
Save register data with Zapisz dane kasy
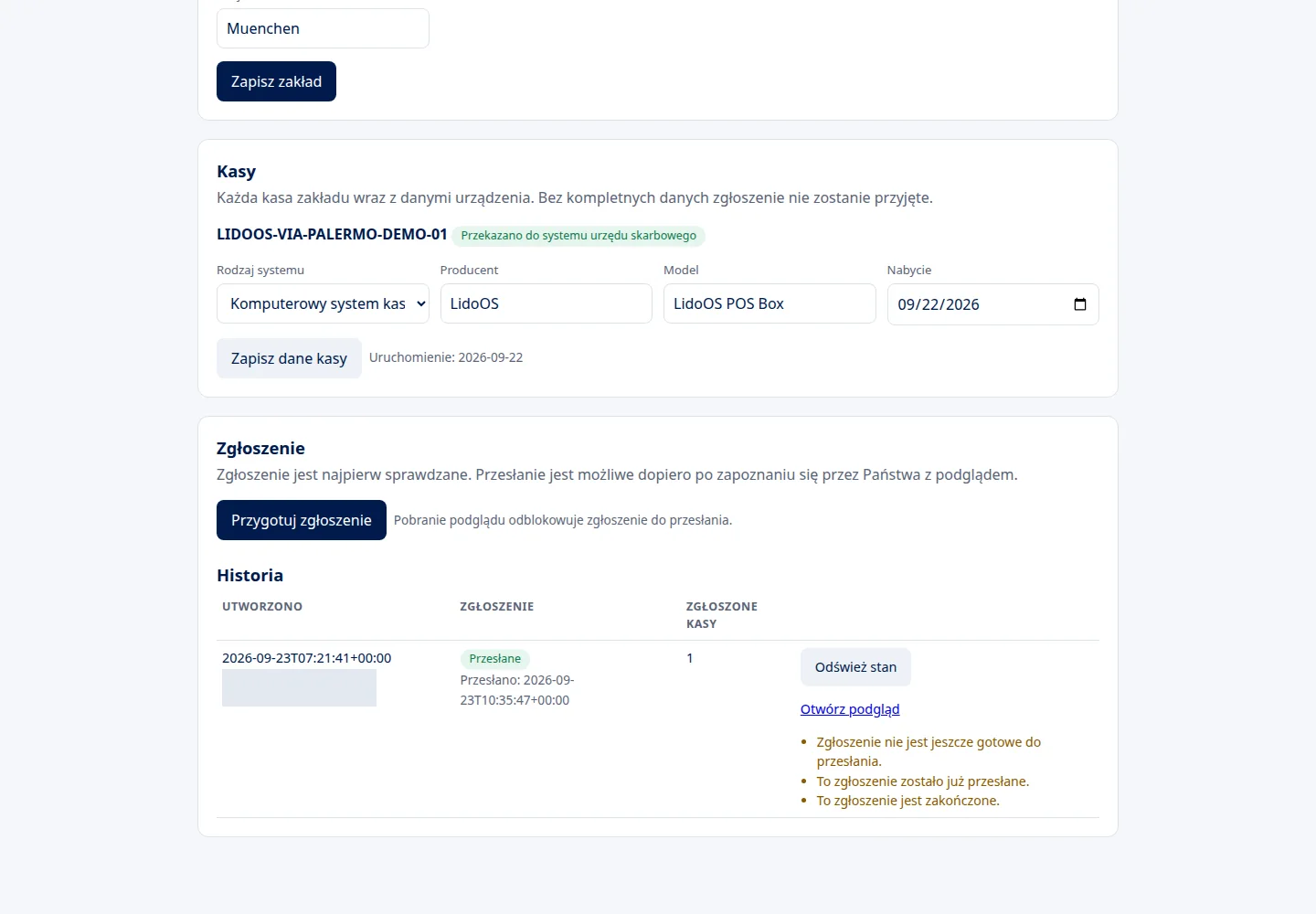289,358
